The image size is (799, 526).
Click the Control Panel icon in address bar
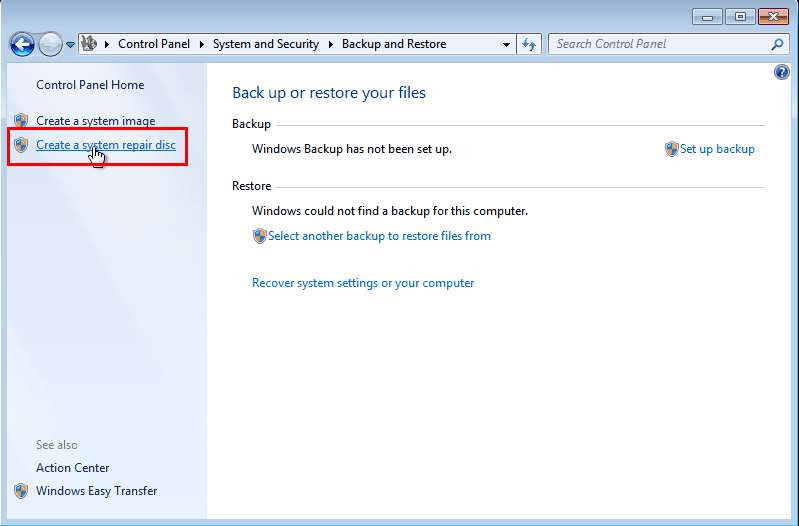click(89, 44)
